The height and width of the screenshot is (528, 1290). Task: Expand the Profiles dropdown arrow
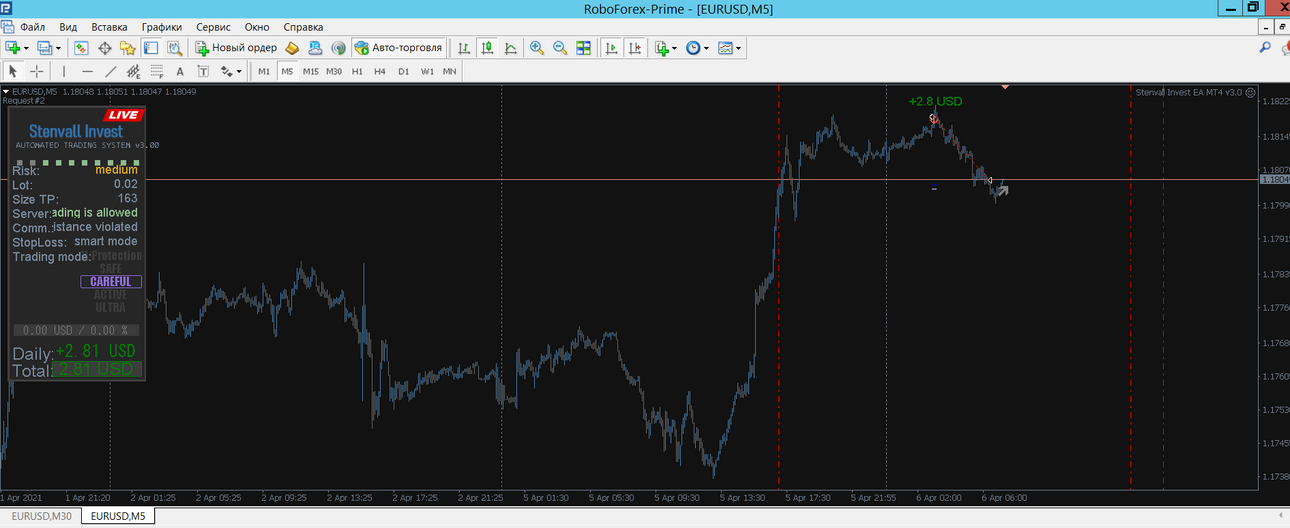click(58, 47)
